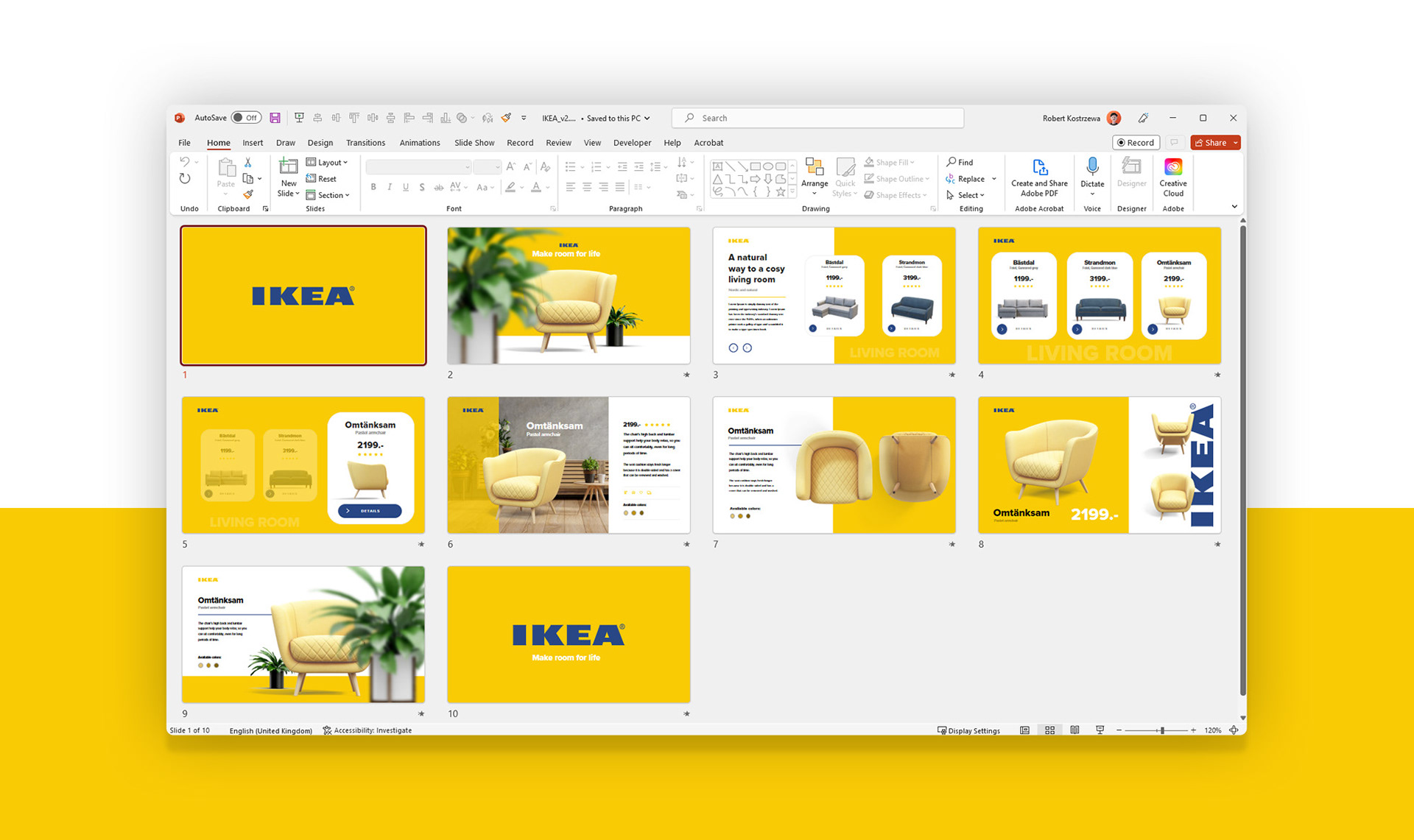Click the Replace button

[965, 179]
